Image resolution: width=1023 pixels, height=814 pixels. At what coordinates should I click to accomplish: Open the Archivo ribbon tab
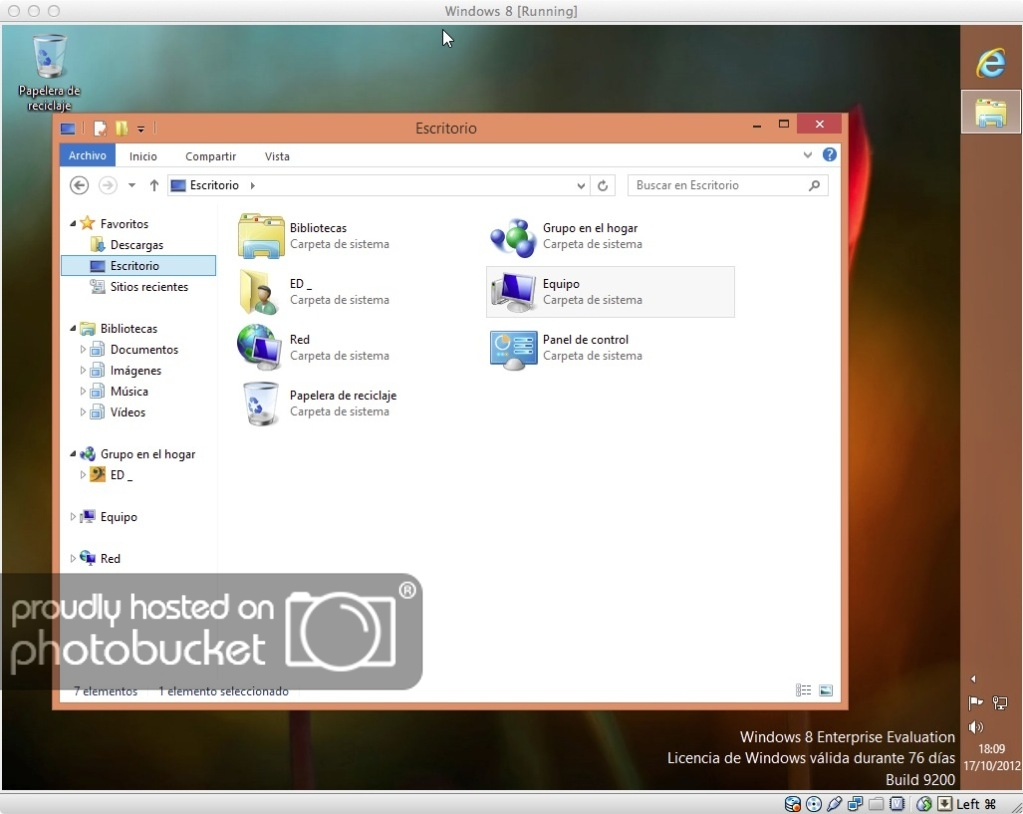pyautogui.click(x=88, y=156)
